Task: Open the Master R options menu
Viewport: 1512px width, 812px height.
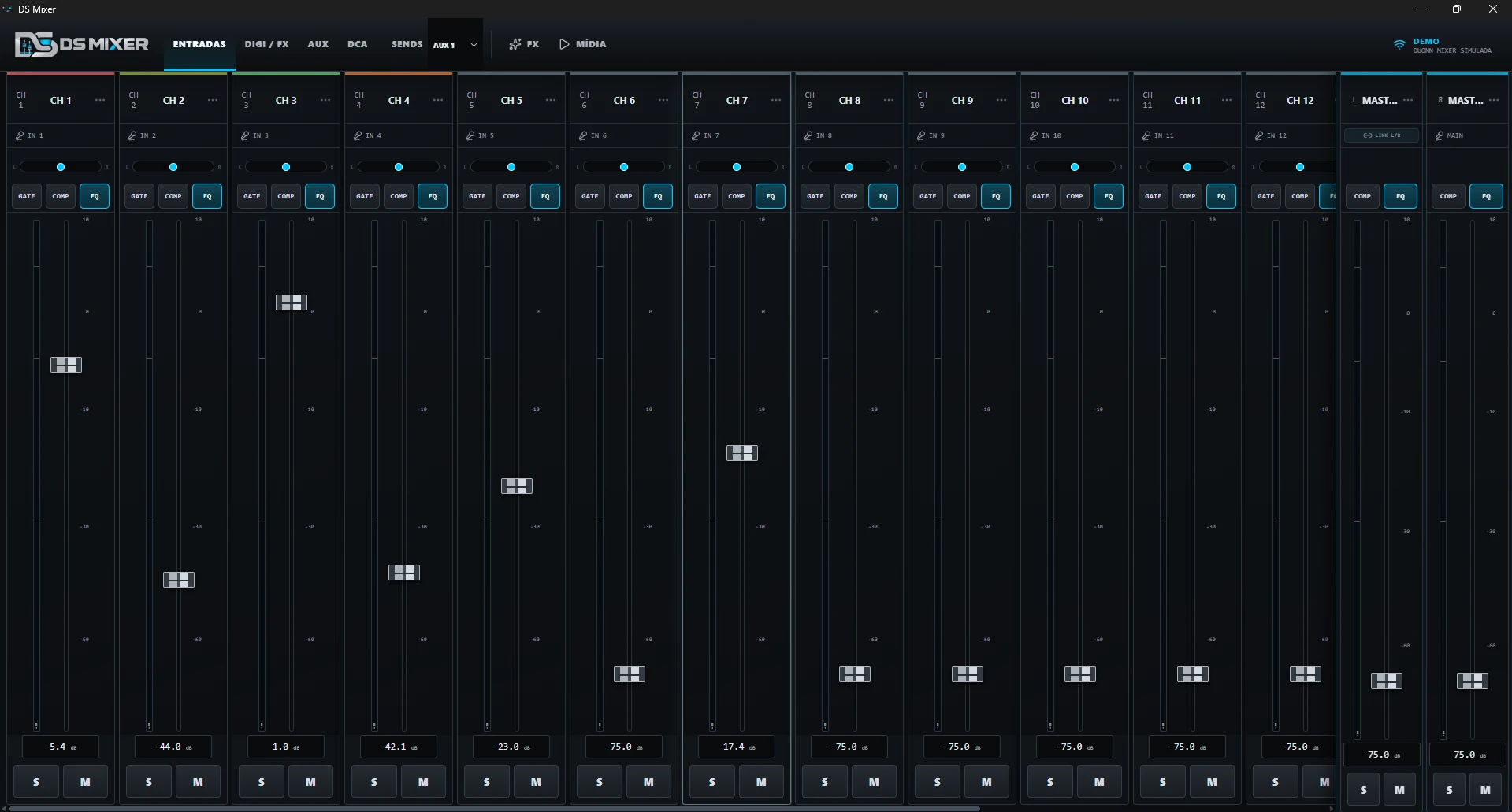Action: pos(1494,100)
